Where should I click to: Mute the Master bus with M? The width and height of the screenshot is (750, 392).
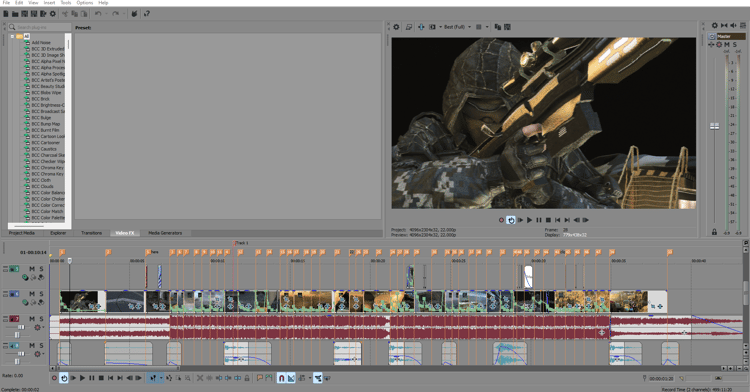tap(727, 44)
